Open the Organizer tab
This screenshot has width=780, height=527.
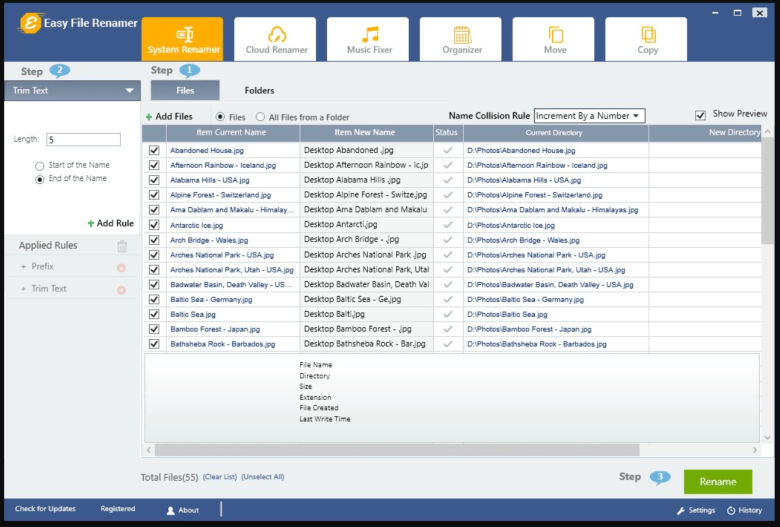tap(461, 39)
